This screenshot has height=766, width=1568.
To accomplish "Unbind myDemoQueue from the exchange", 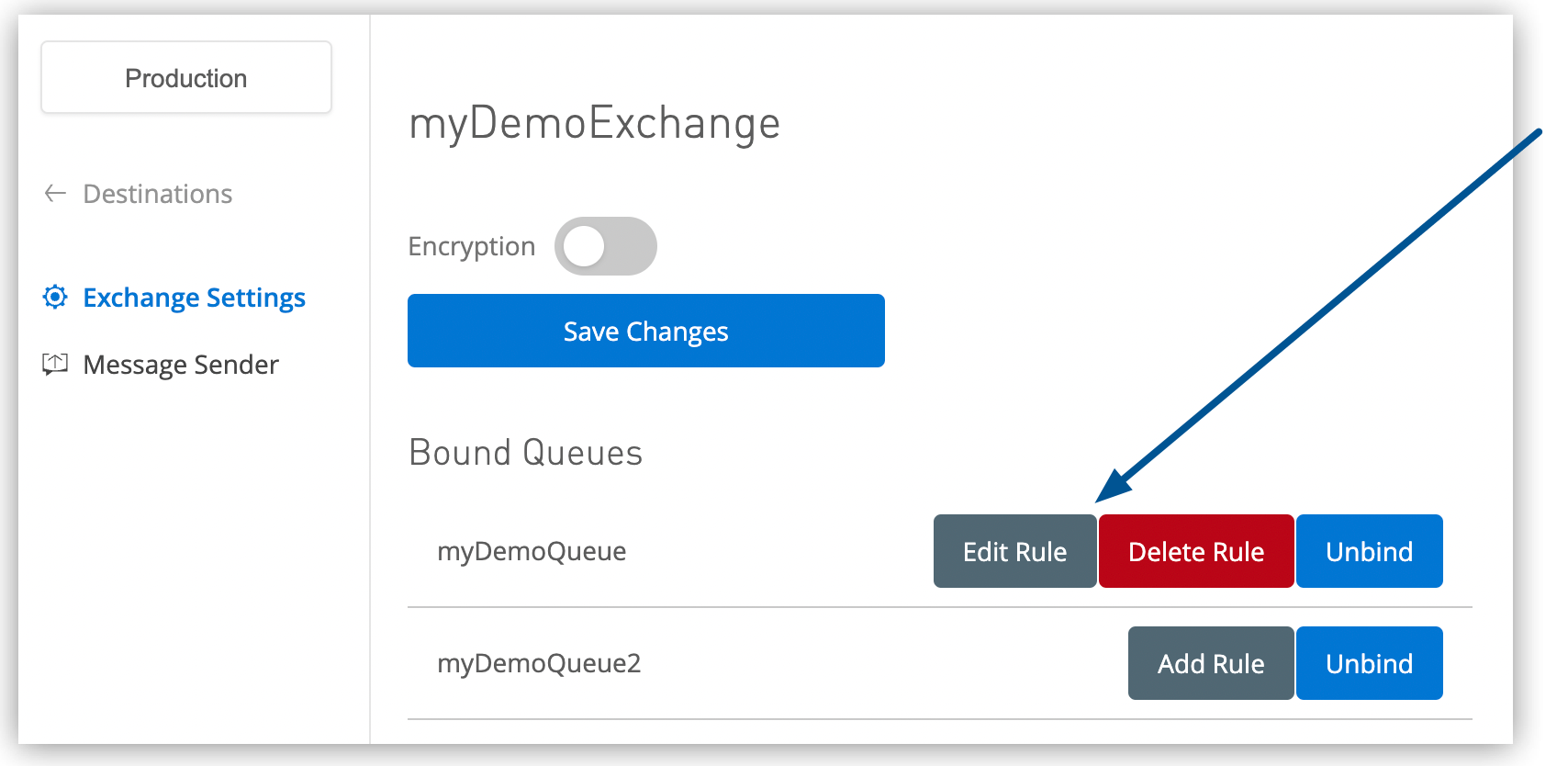I will click(x=1369, y=551).
